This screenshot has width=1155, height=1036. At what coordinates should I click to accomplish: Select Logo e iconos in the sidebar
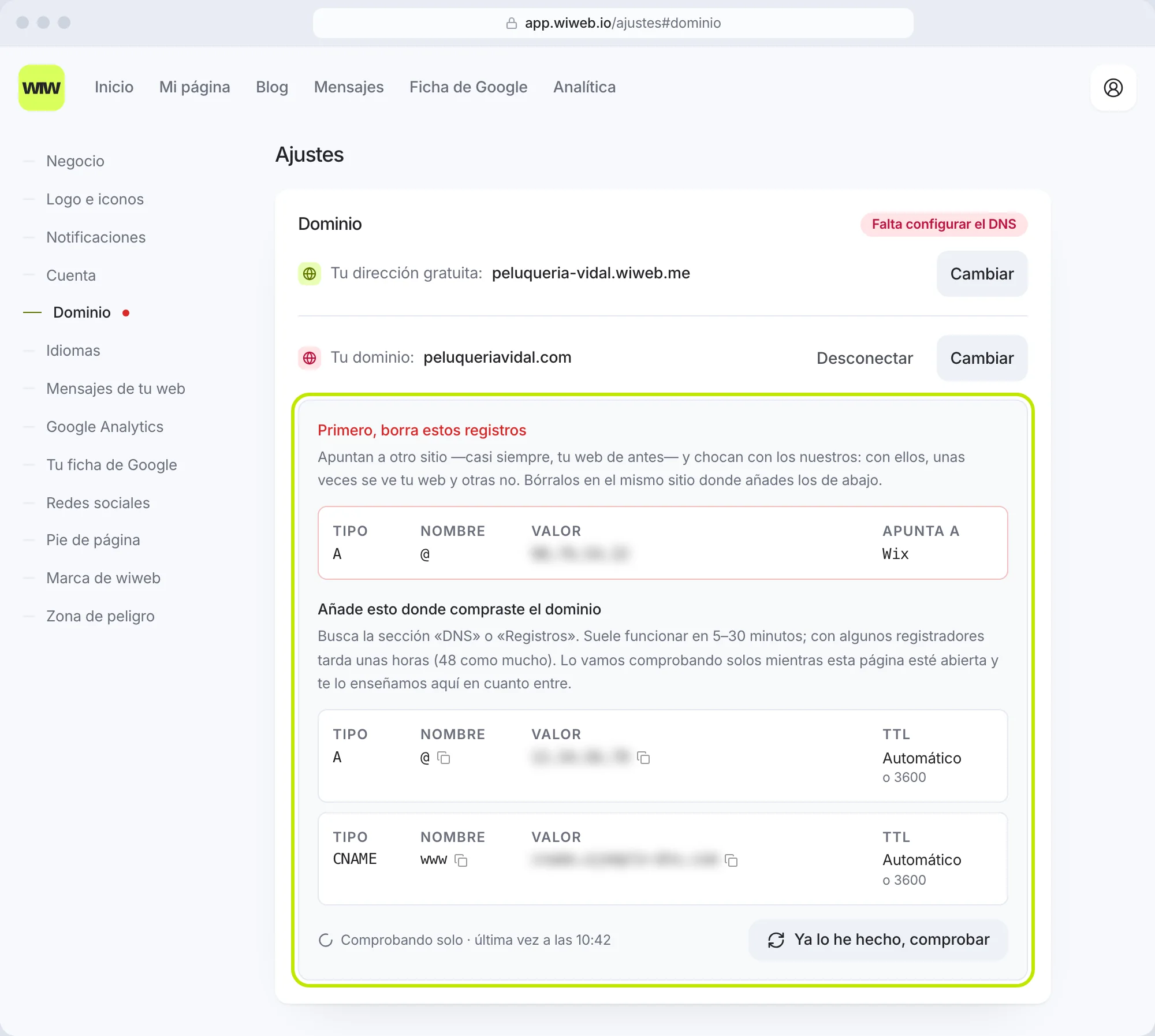pos(95,199)
